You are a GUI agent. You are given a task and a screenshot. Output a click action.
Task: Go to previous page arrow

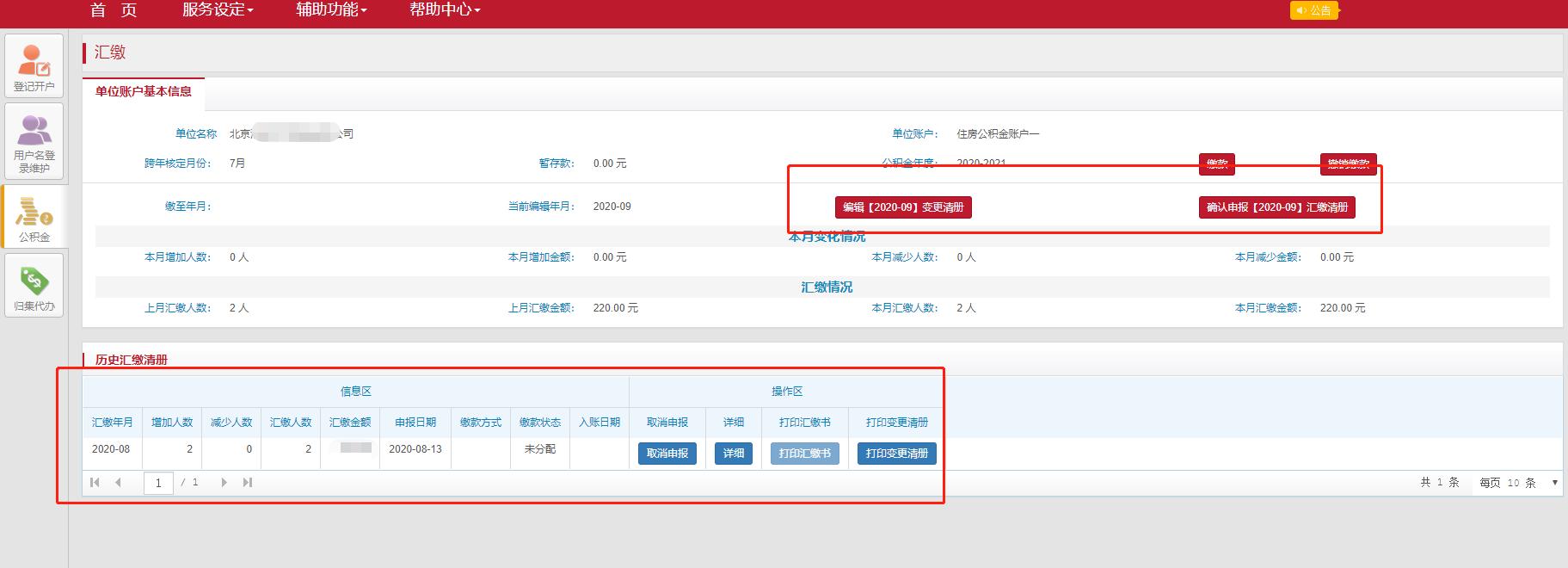[118, 483]
